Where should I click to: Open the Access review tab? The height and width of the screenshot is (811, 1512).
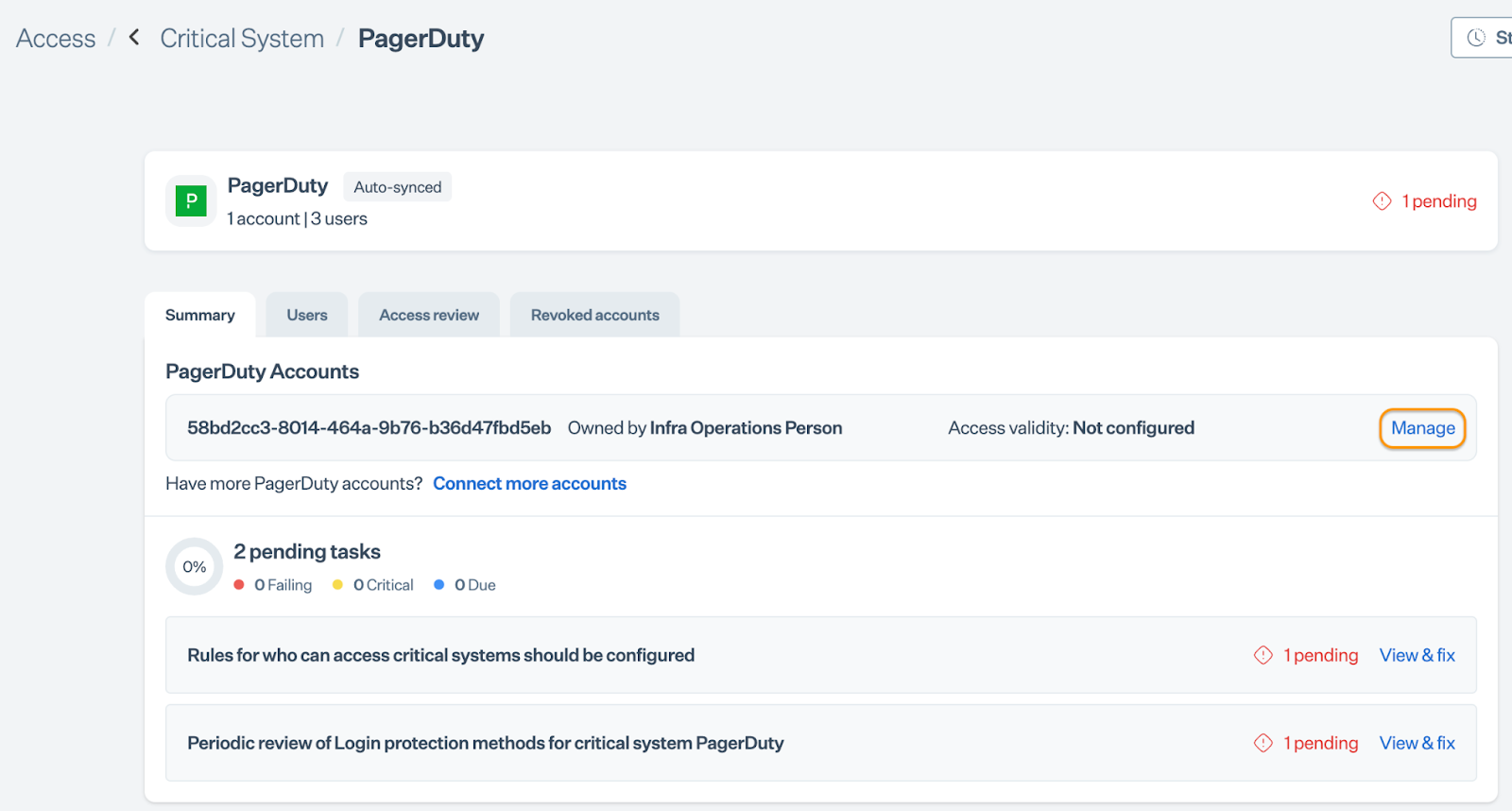coord(429,315)
